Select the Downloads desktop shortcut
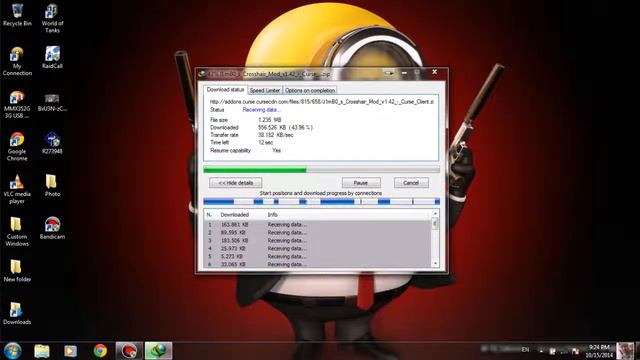 17,313
